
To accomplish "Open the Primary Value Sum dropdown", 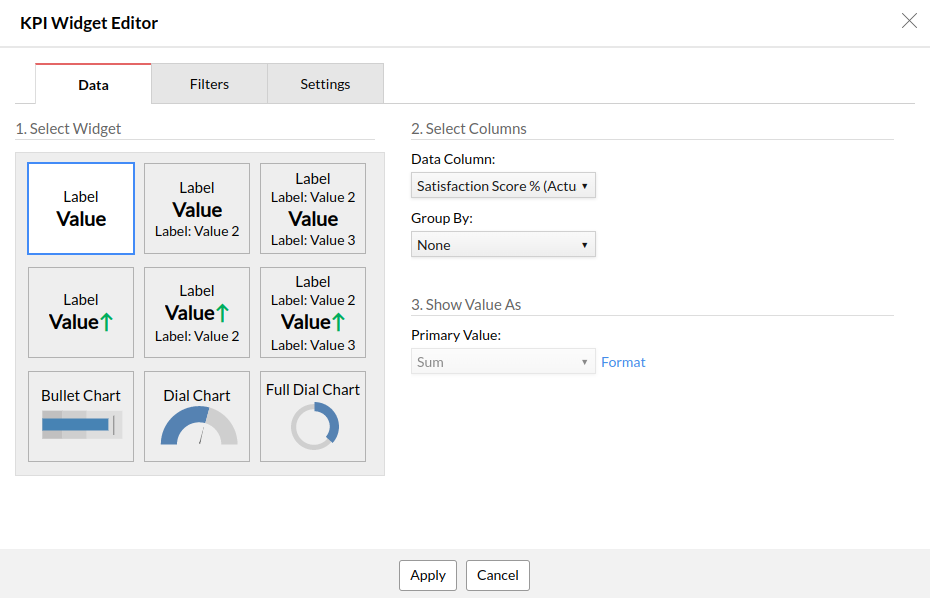I will pos(503,361).
